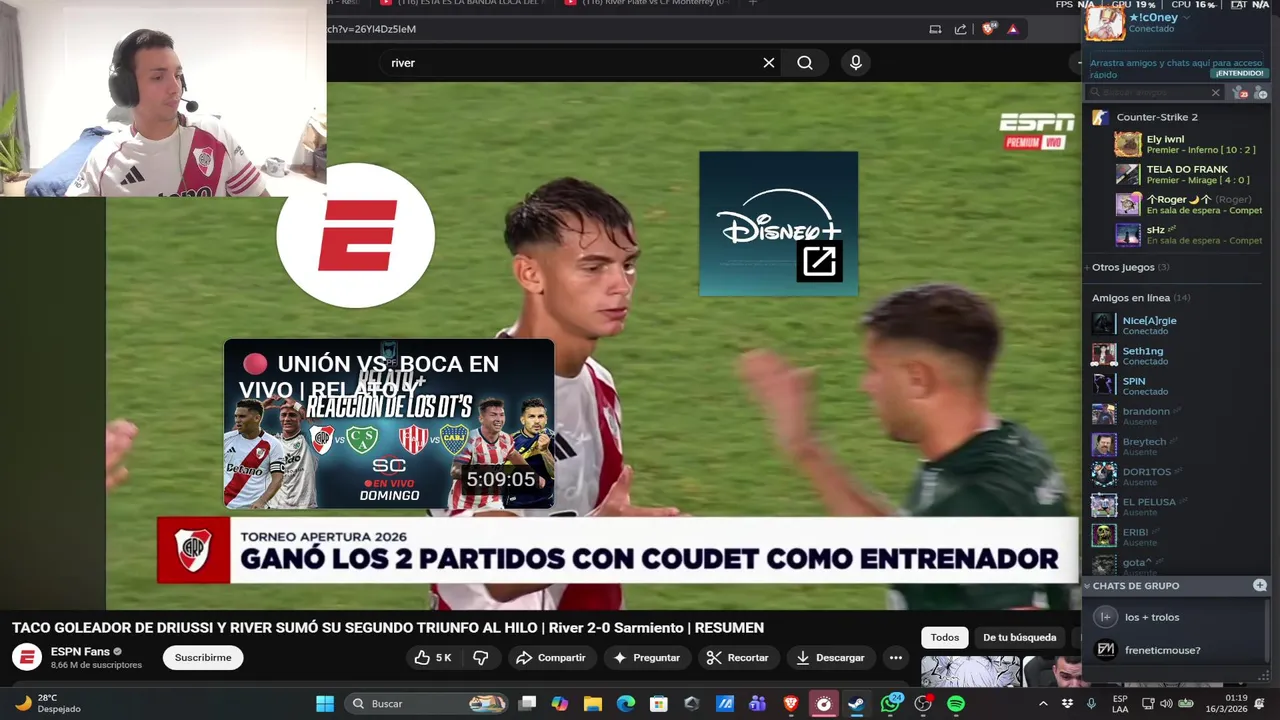Open Brave Rewards triangle icon
Viewport: 1280px width, 720px height.
coord(1012,29)
